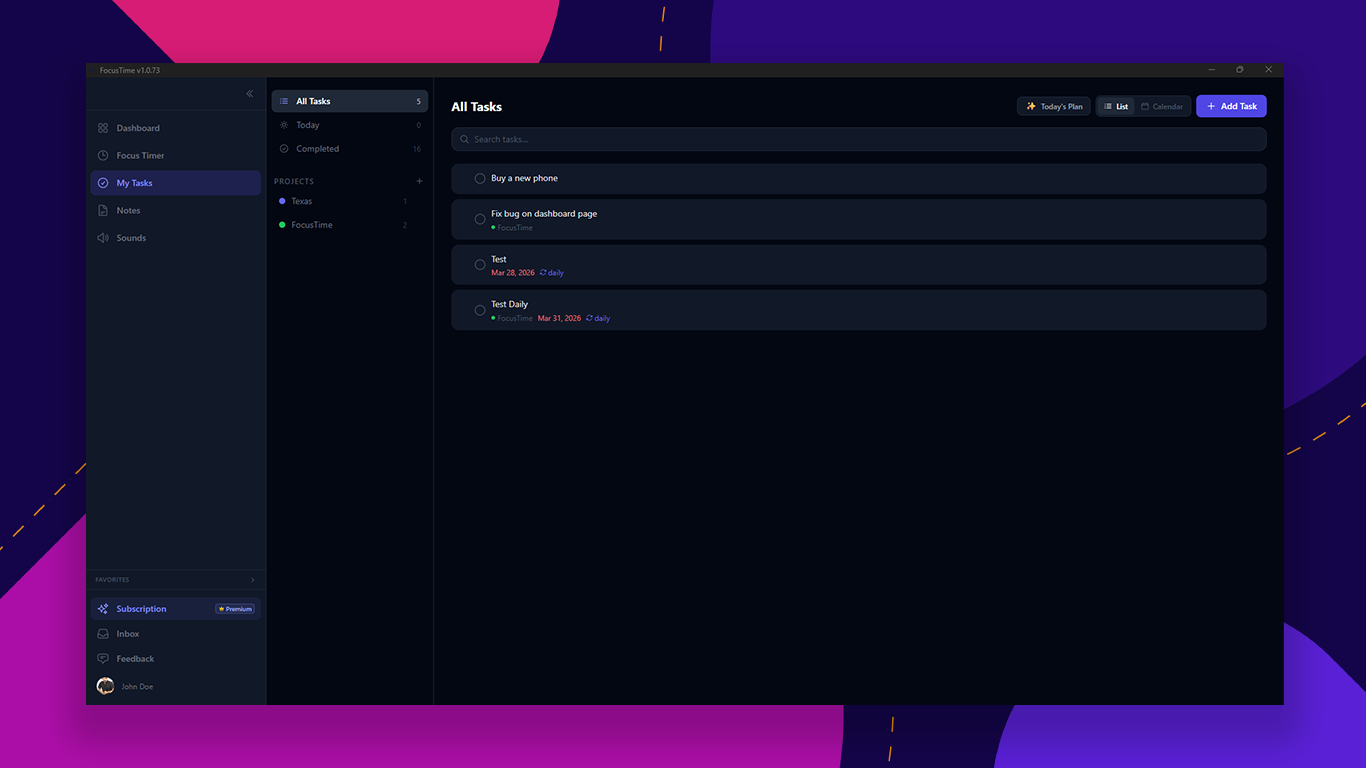
Task: Click the Mar 31, 2026 due date
Action: (559, 318)
